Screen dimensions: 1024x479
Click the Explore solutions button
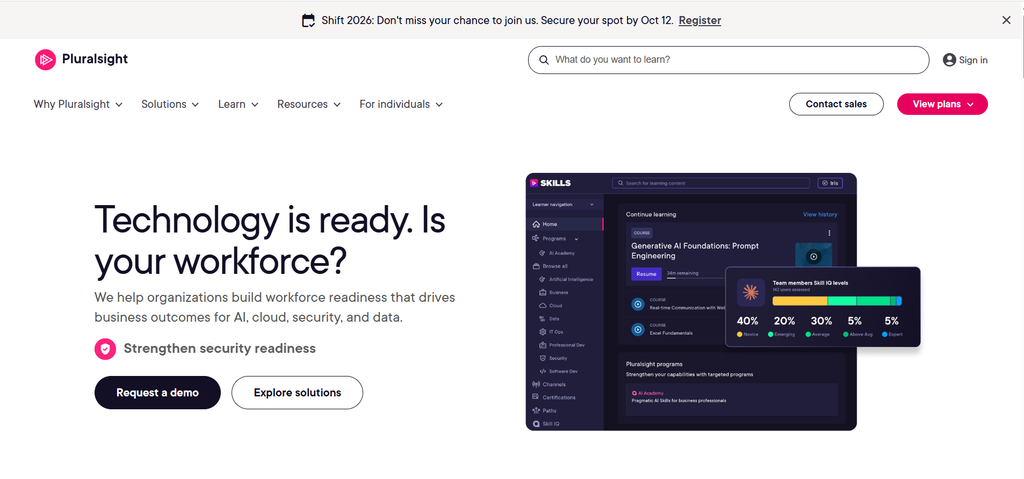pyautogui.click(x=297, y=393)
